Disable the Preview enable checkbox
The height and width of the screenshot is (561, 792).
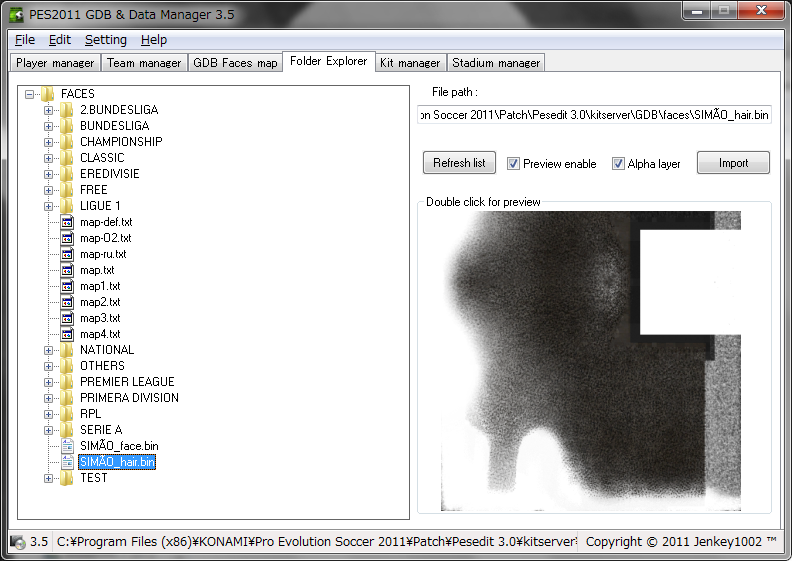pos(514,164)
